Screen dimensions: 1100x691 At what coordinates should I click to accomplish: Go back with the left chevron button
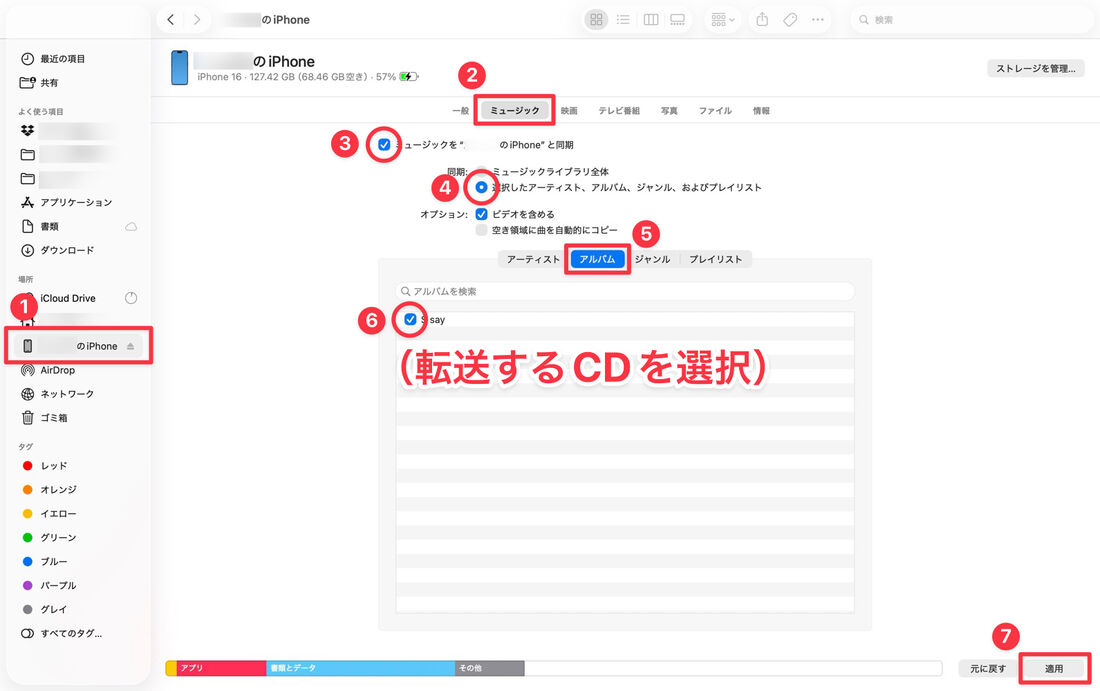tap(170, 20)
